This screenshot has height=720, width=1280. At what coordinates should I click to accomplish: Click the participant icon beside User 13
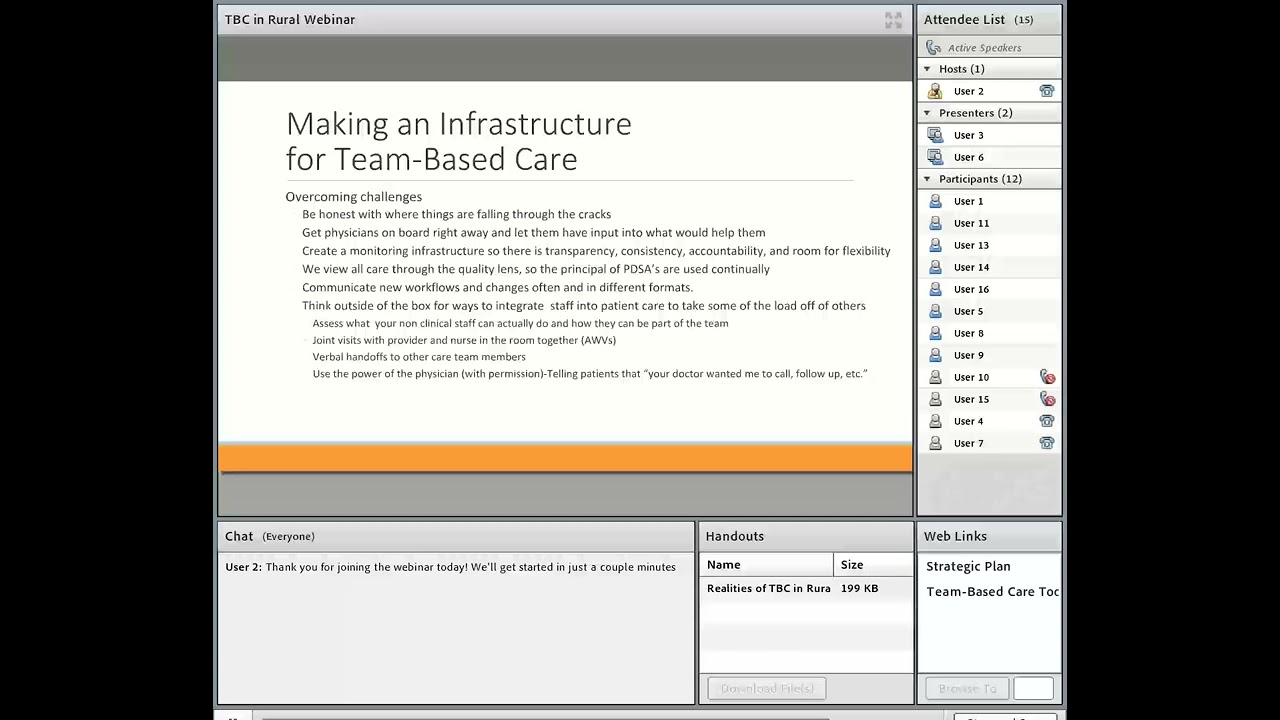pyautogui.click(x=935, y=245)
